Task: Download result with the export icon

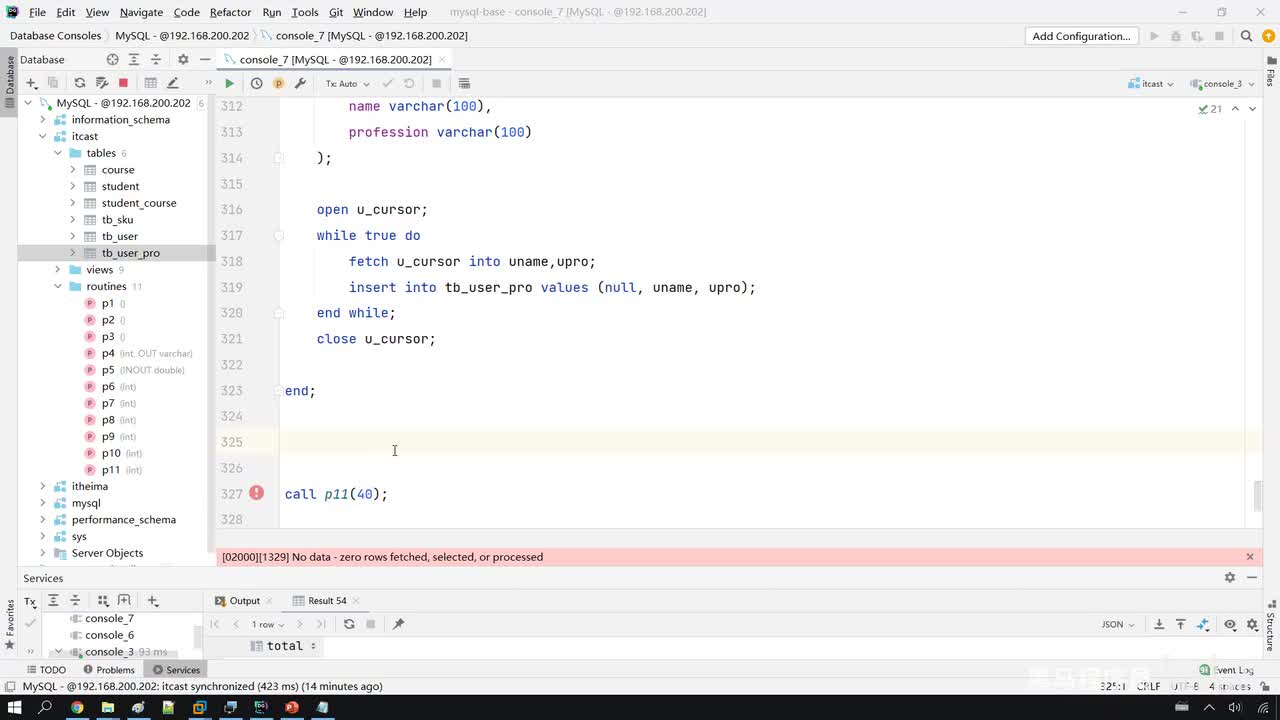Action: pos(1159,624)
